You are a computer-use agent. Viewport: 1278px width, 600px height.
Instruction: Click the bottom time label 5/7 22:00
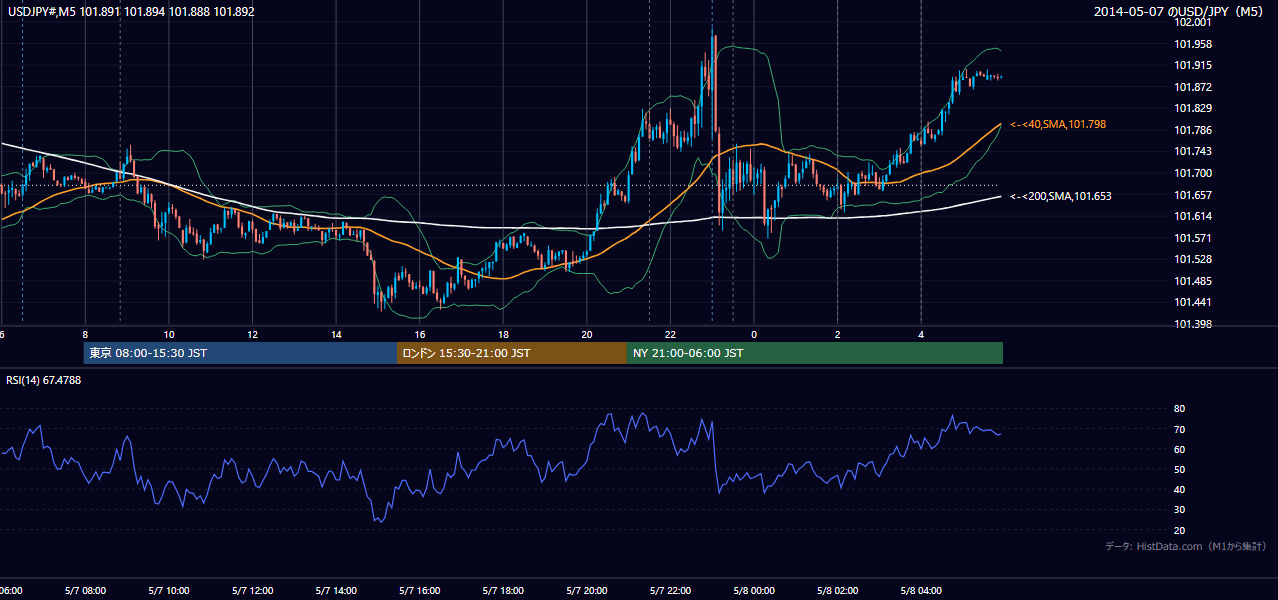670,591
